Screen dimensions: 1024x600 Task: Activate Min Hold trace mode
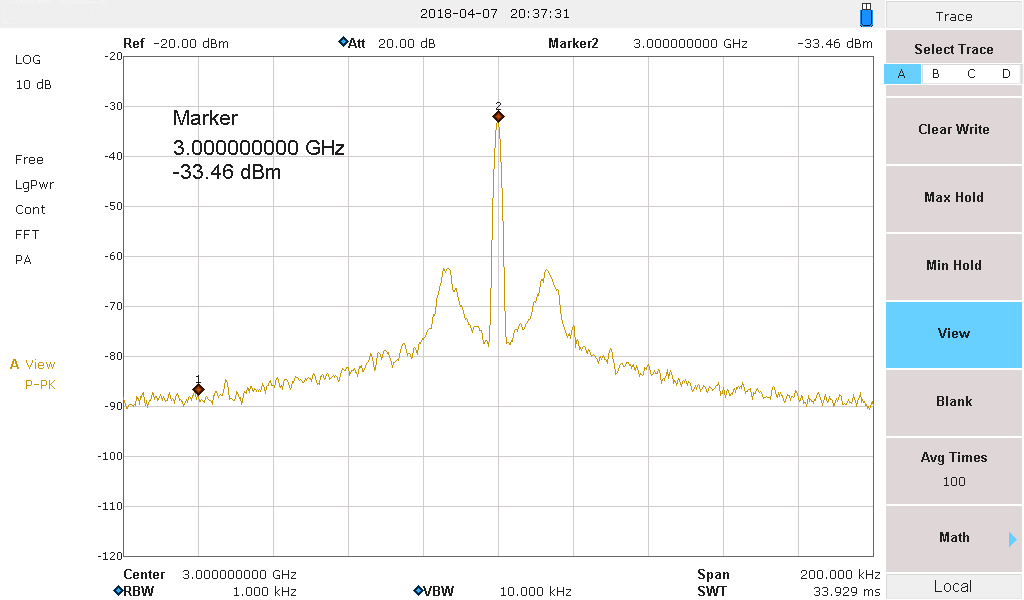[953, 266]
